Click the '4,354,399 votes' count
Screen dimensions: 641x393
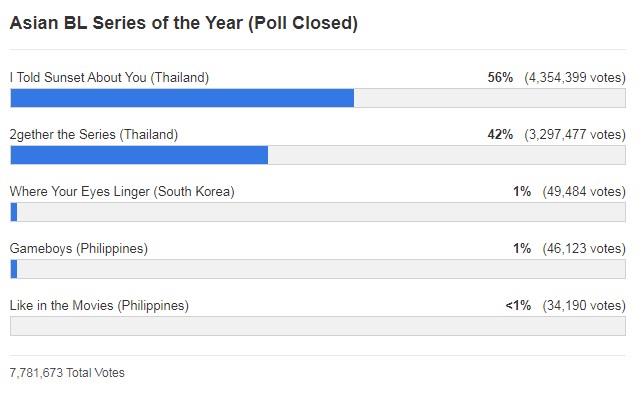point(575,78)
